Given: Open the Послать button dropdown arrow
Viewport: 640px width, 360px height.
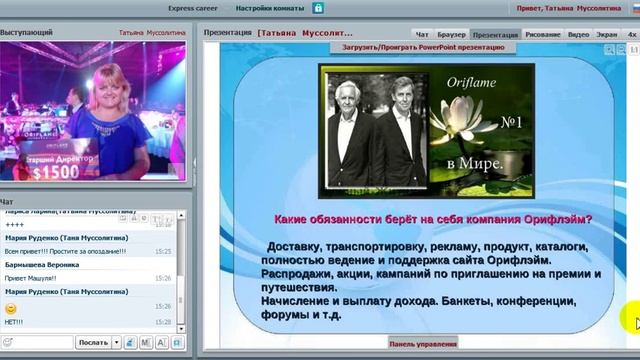Looking at the screenshot, I should (116, 342).
